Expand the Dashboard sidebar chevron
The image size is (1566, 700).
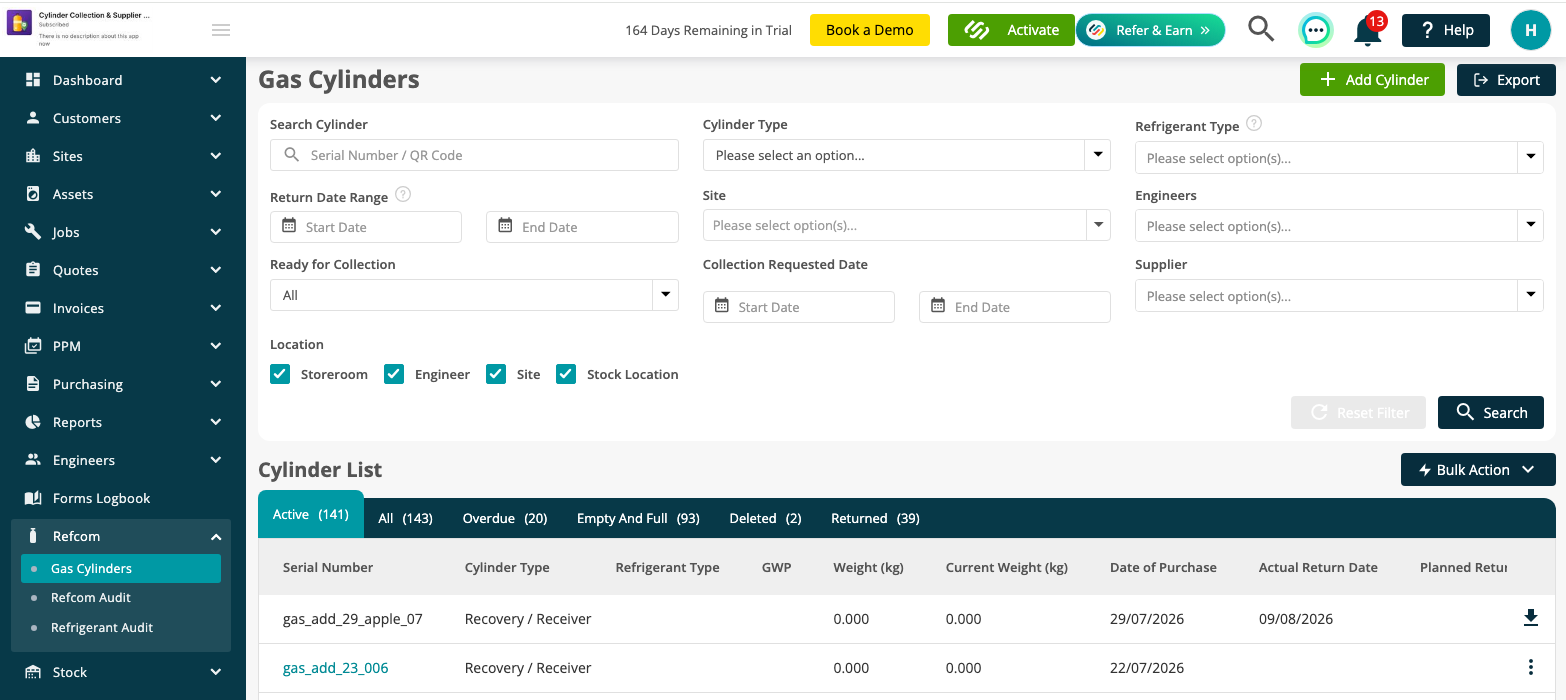click(x=216, y=80)
